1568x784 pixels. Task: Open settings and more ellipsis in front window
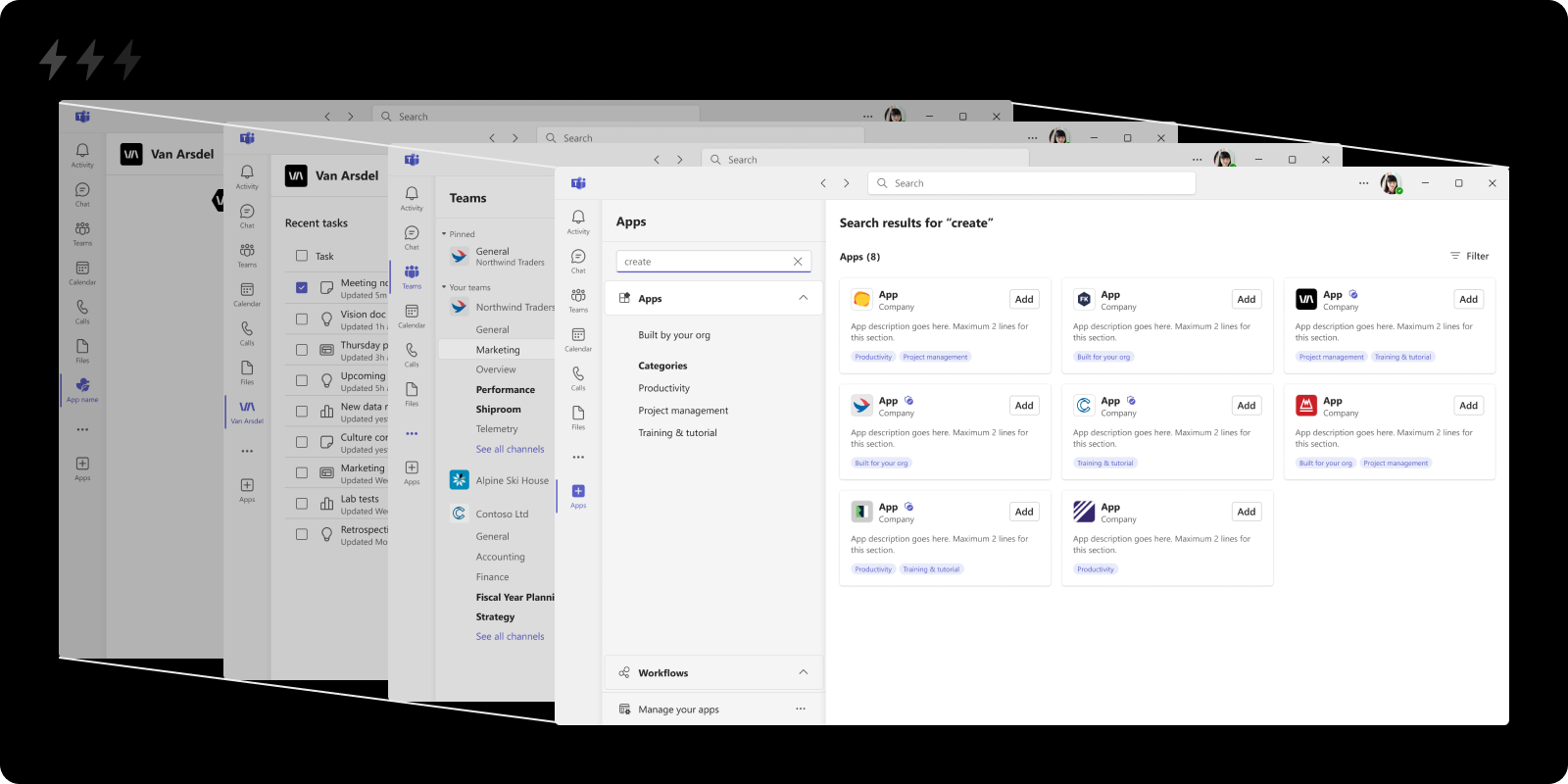(x=1363, y=183)
